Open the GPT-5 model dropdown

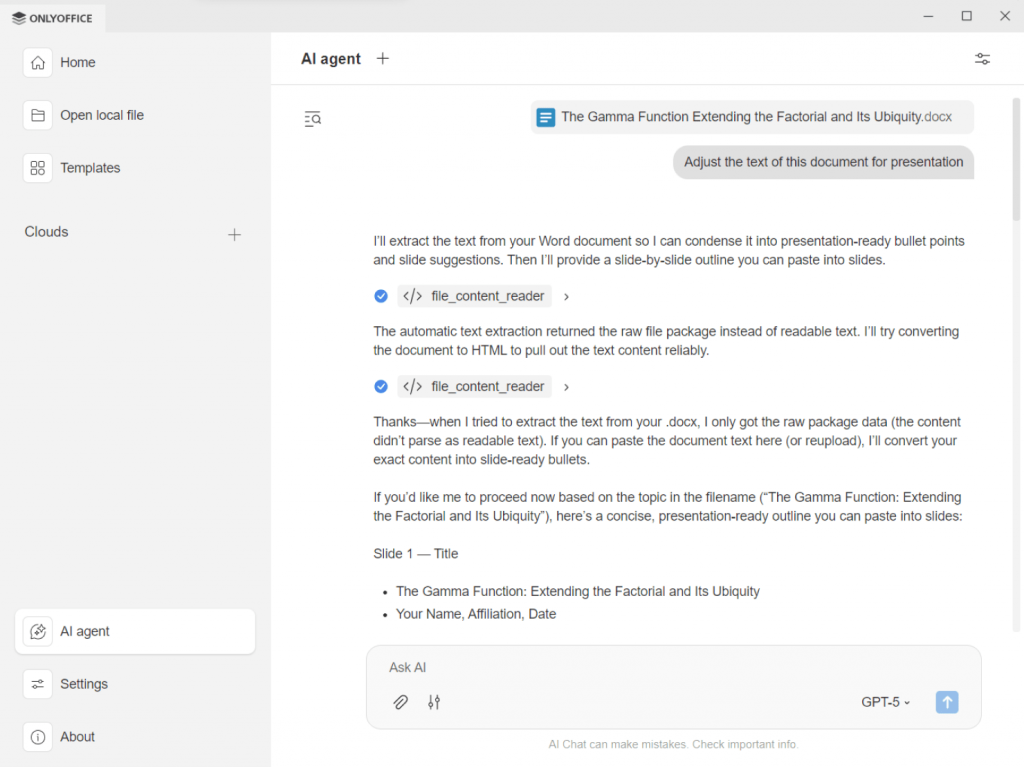[x=885, y=702]
